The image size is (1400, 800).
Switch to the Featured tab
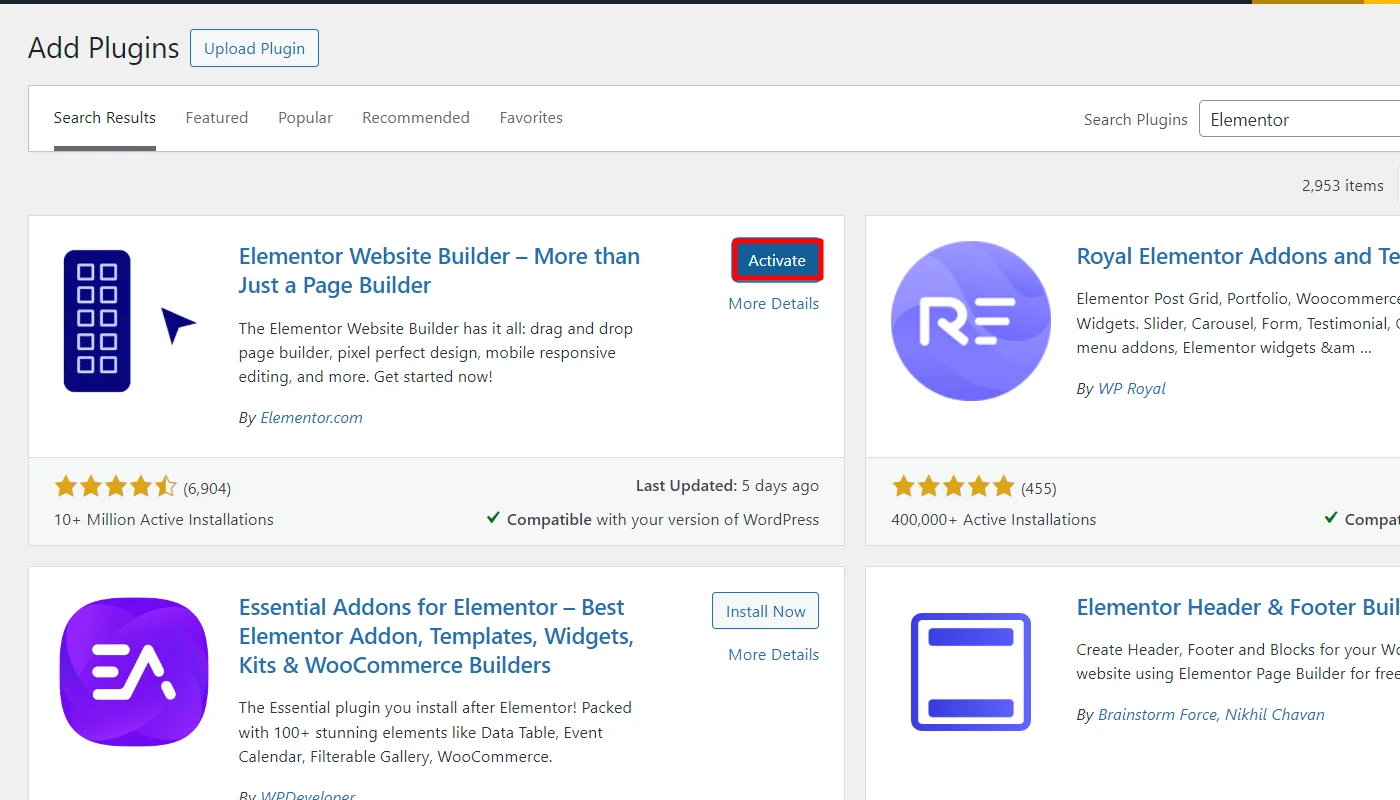[217, 118]
